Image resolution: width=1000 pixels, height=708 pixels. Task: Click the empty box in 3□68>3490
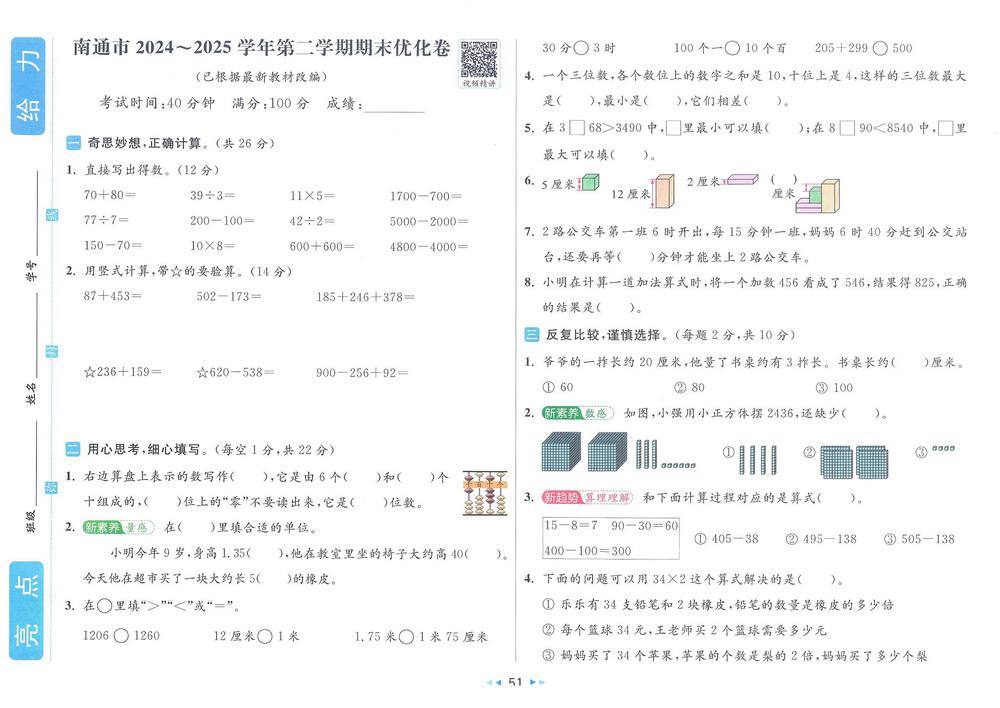577,128
